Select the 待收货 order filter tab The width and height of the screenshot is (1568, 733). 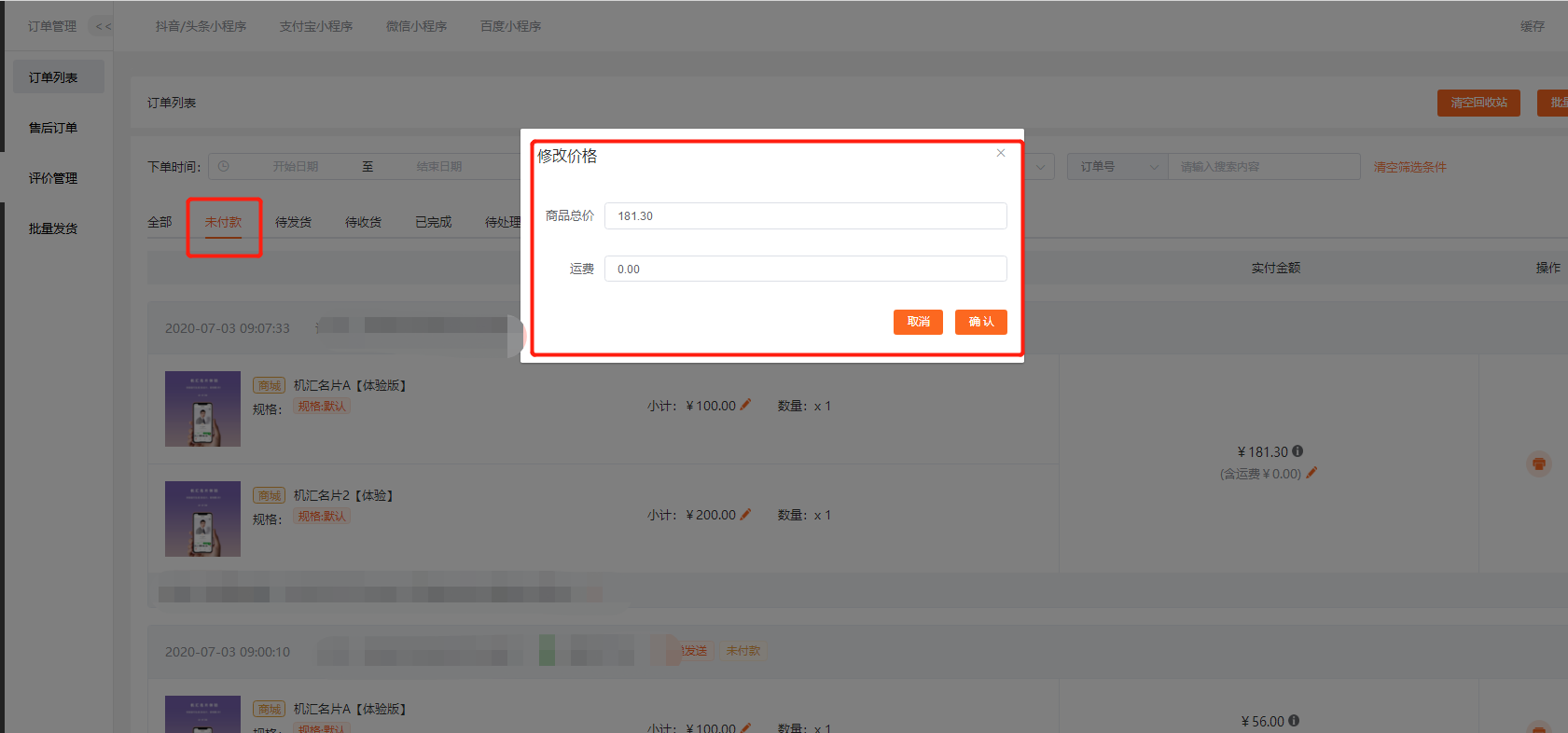click(x=363, y=222)
